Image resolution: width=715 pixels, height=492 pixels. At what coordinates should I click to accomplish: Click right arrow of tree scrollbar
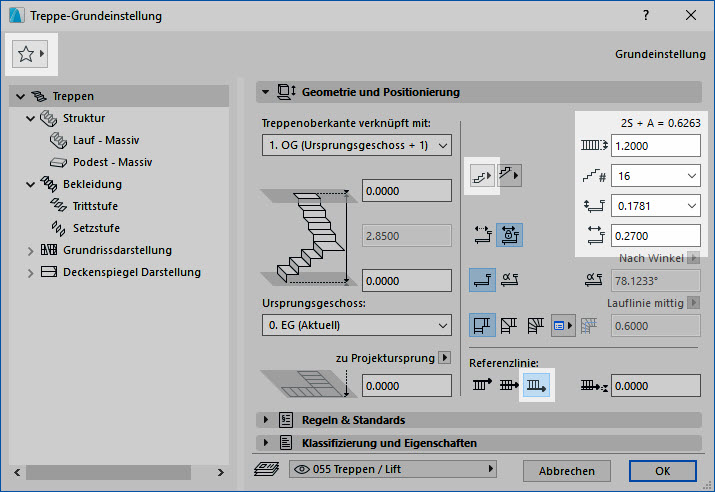(221, 472)
